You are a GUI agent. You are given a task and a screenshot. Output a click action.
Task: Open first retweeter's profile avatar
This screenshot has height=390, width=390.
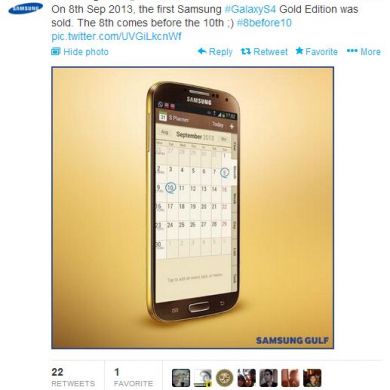[x=181, y=378]
